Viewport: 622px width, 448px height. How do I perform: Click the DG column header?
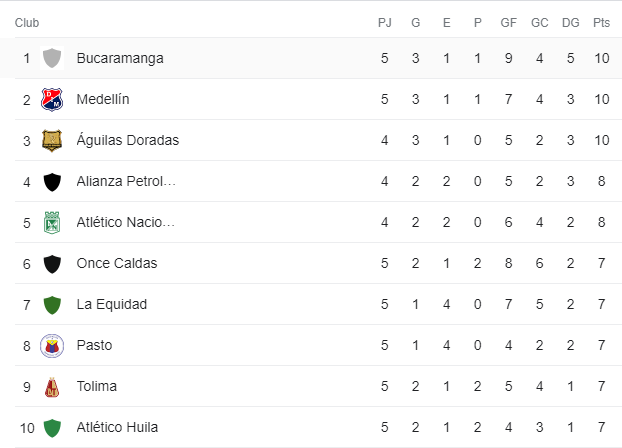[x=570, y=22]
